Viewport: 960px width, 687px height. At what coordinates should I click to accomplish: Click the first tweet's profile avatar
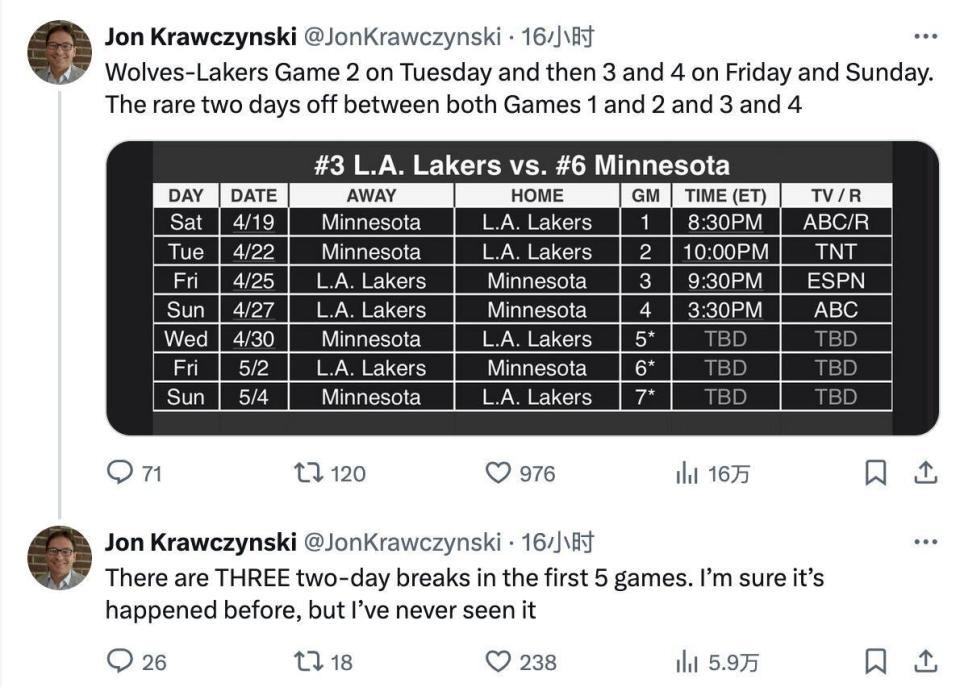(x=59, y=52)
